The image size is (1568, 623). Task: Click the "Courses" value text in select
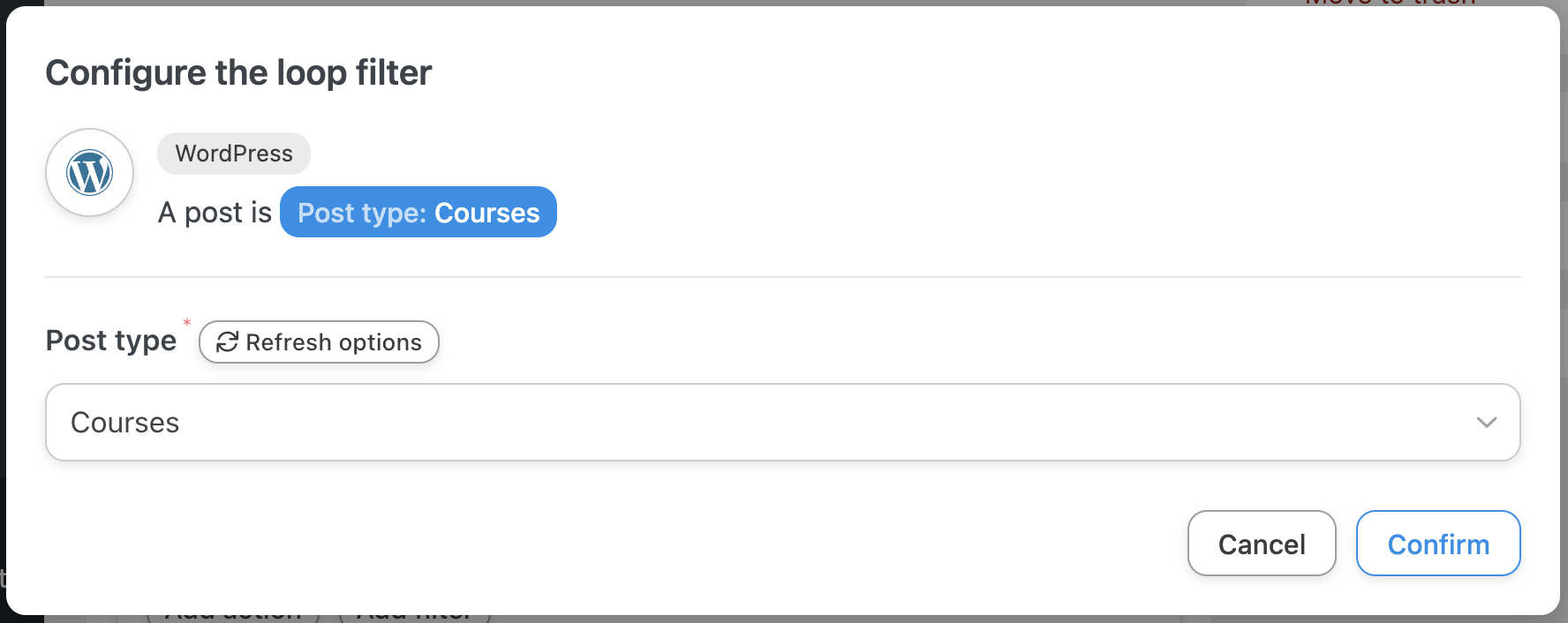pos(125,423)
